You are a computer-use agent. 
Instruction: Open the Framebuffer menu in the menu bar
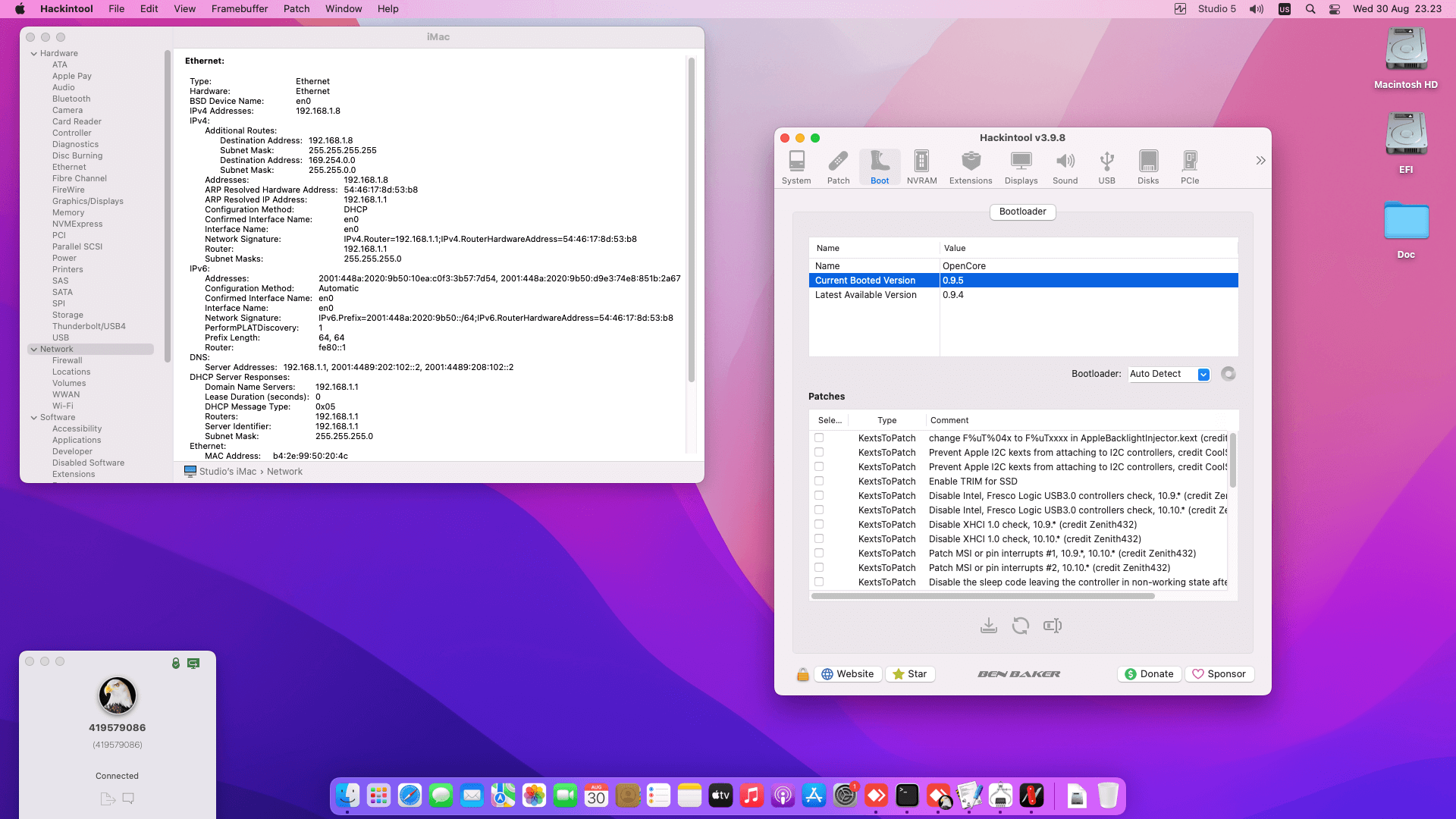(240, 9)
